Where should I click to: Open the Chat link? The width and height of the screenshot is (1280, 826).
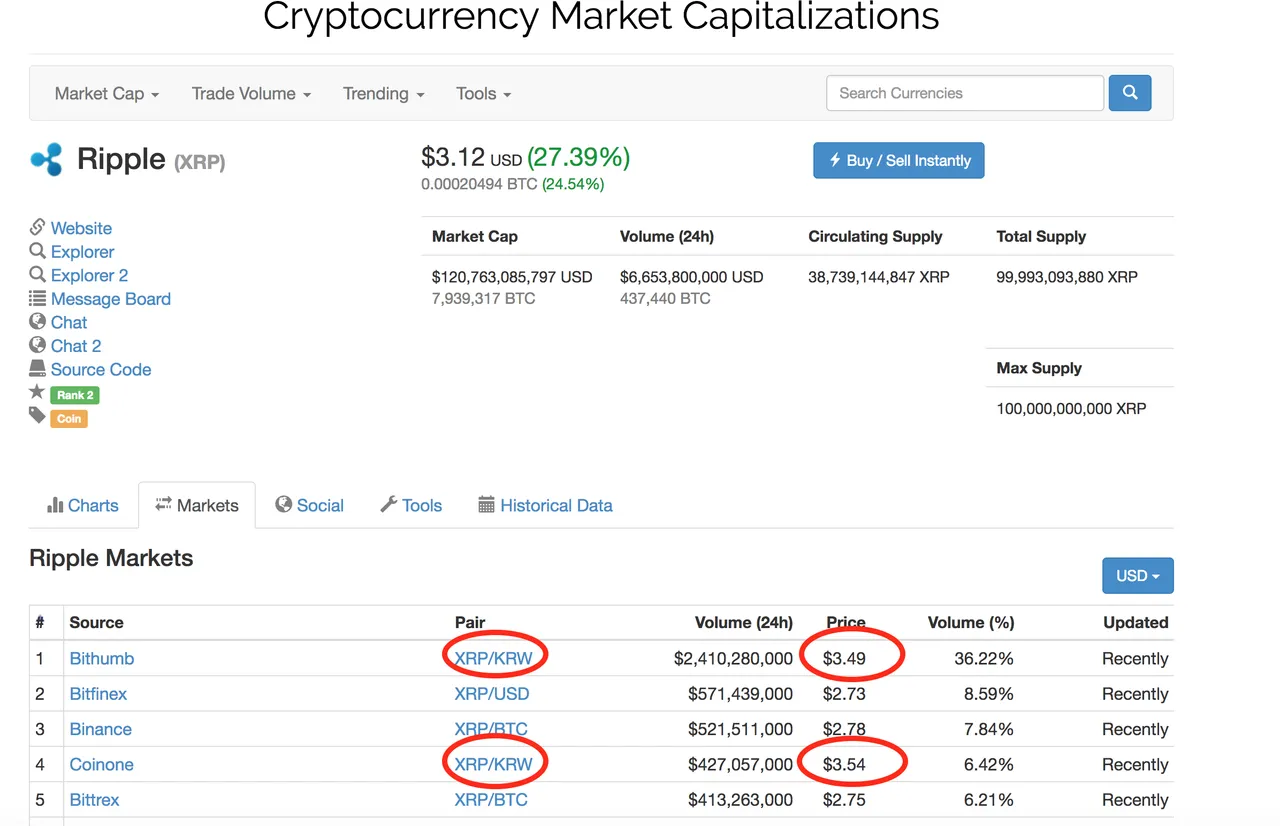tap(69, 322)
